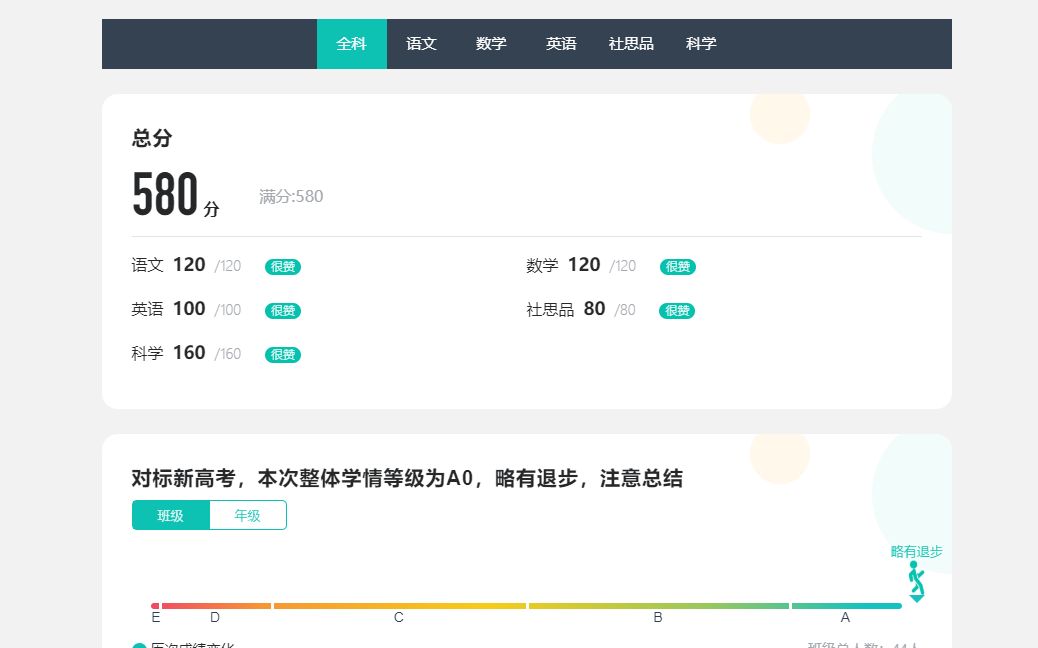Click the green B segment of level bar
Screen dimensions: 1038x648
tap(658, 606)
